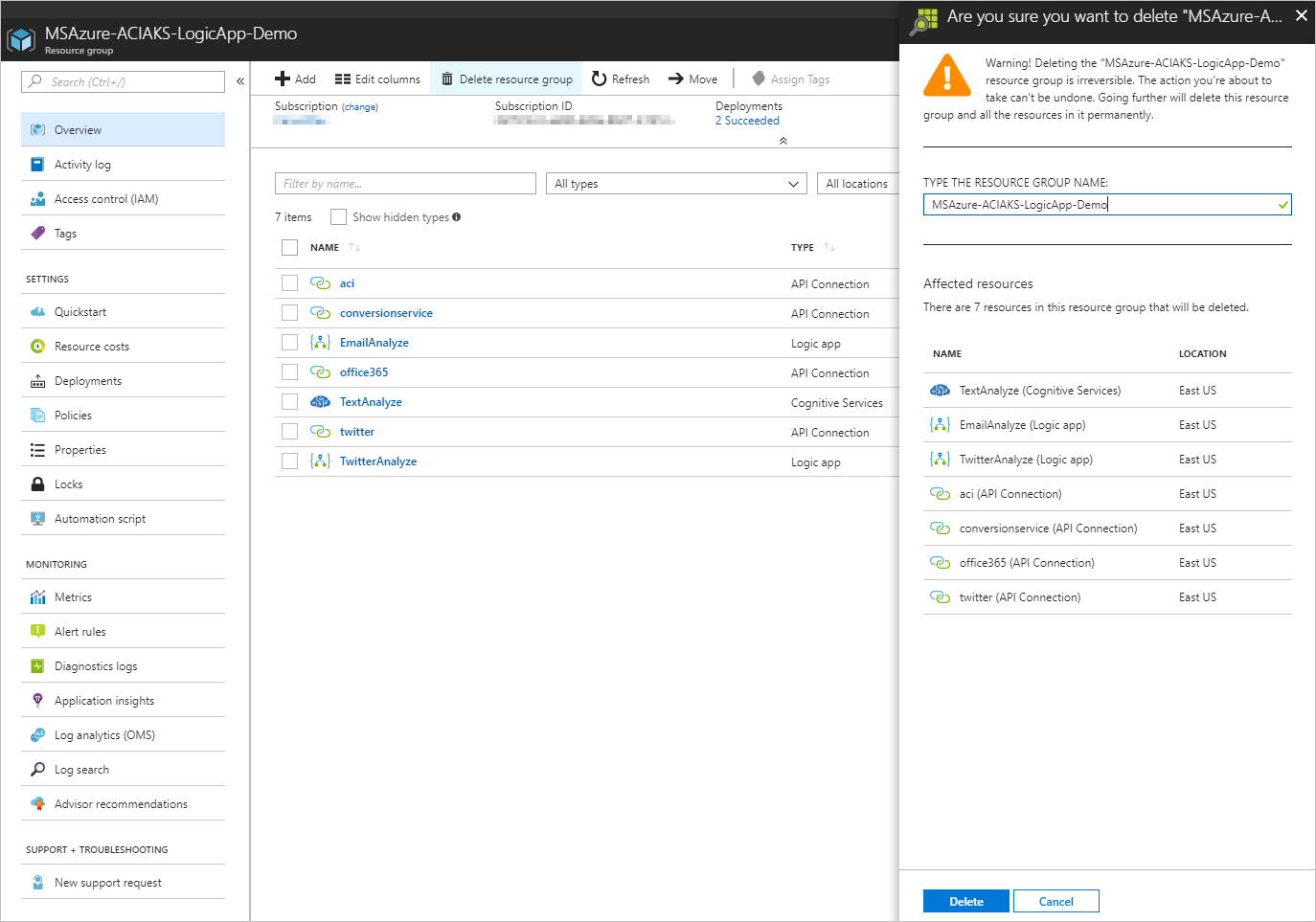Open the conversionservice resource link
Image resolution: width=1316 pixels, height=922 pixels.
386,313
